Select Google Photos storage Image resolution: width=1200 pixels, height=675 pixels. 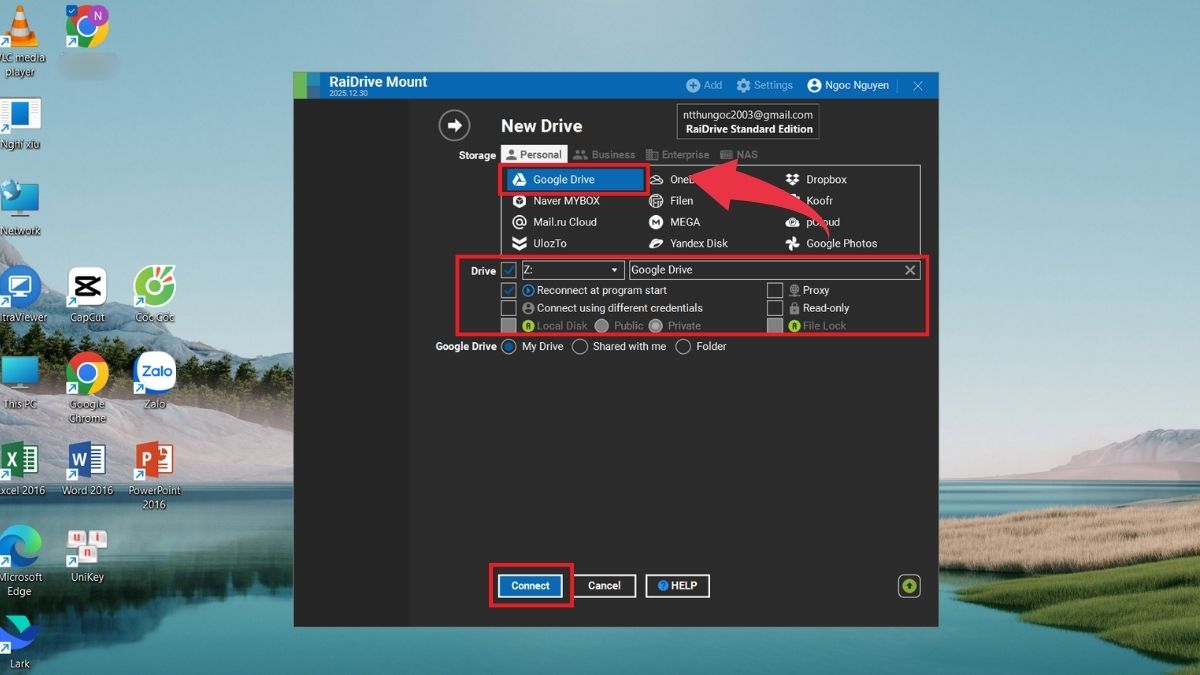tap(831, 243)
